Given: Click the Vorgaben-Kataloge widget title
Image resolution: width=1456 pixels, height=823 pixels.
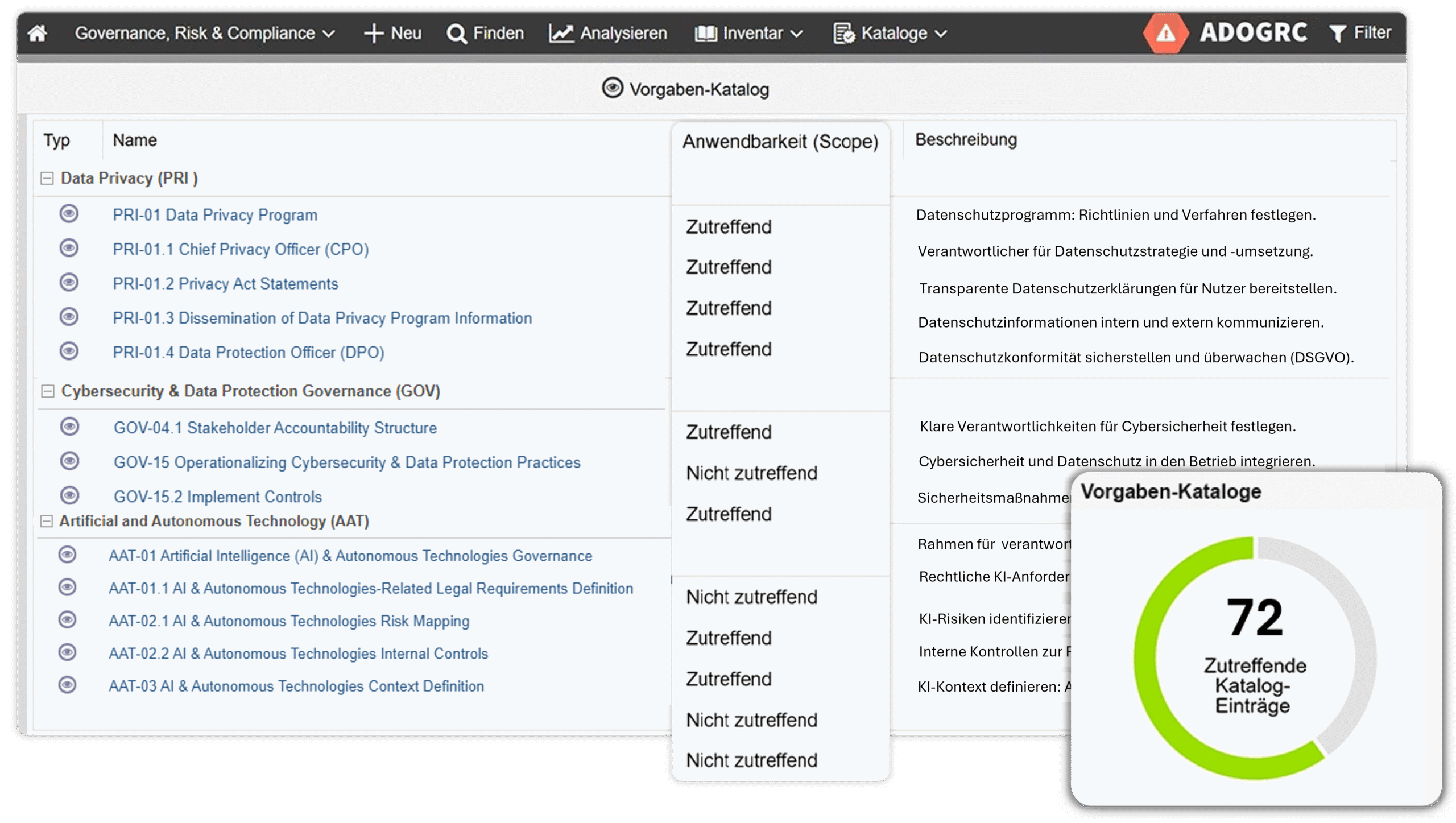Looking at the screenshot, I should [x=1171, y=491].
